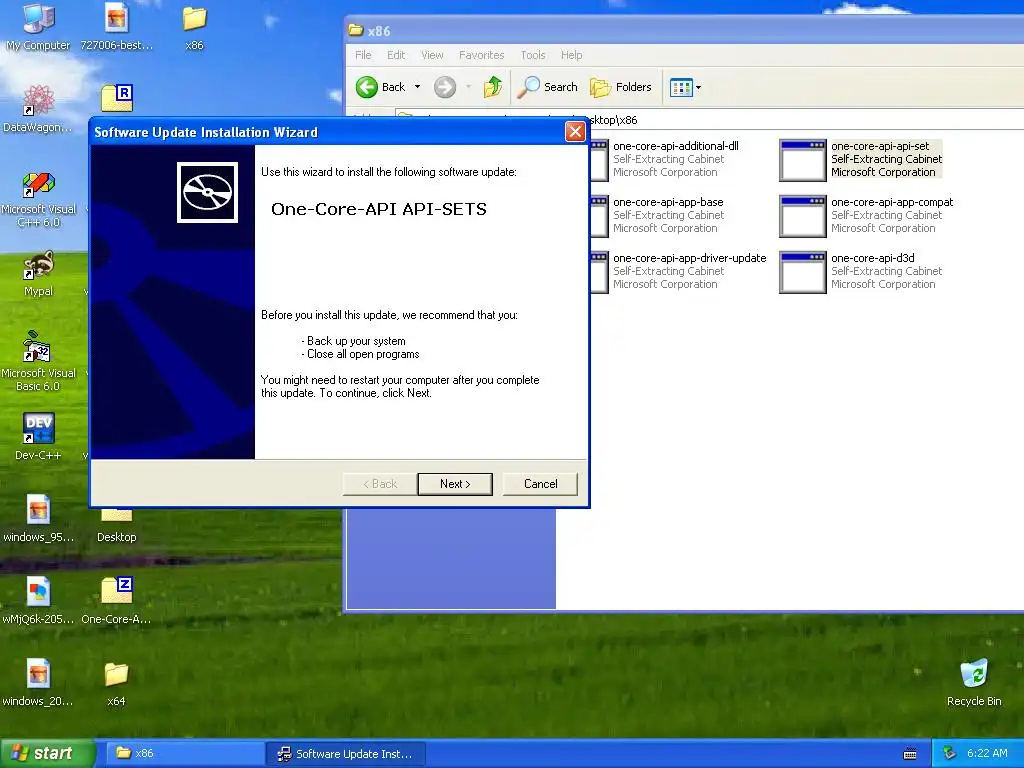Click the 6:22 AM taskbar clock
This screenshot has width=1024, height=768.
987,754
